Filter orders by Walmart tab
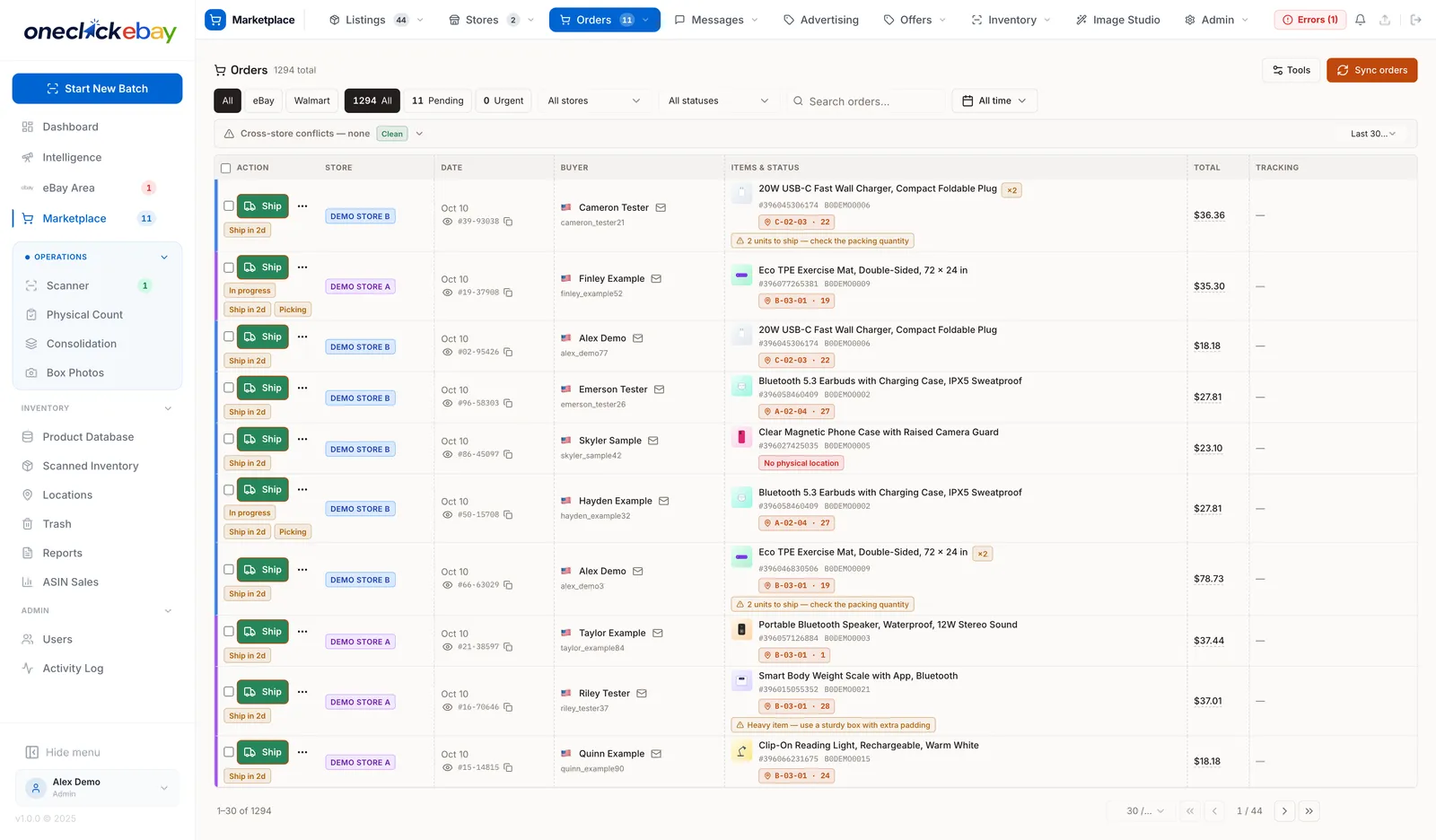 tap(311, 101)
